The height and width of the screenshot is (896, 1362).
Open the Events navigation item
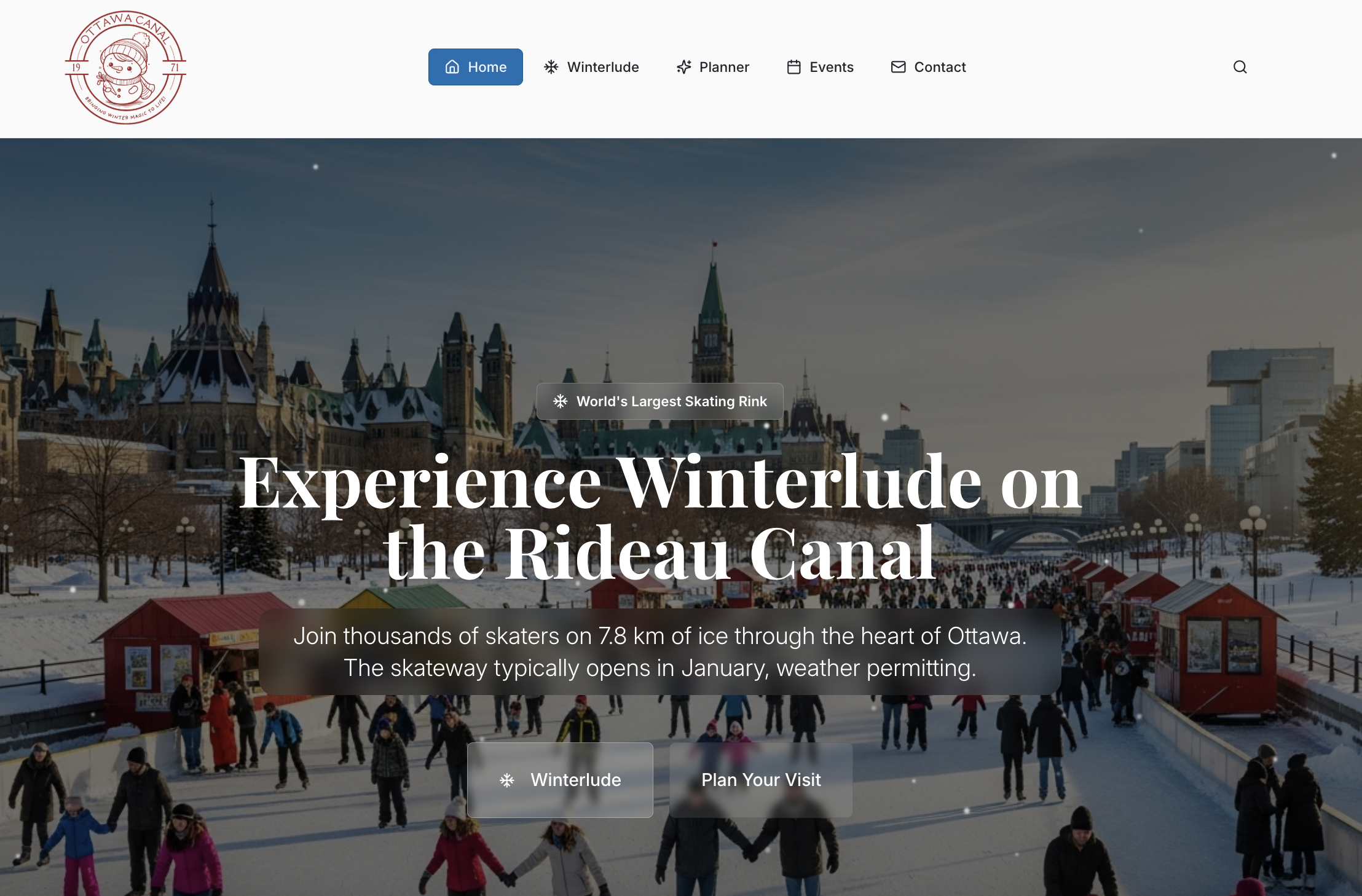[820, 67]
